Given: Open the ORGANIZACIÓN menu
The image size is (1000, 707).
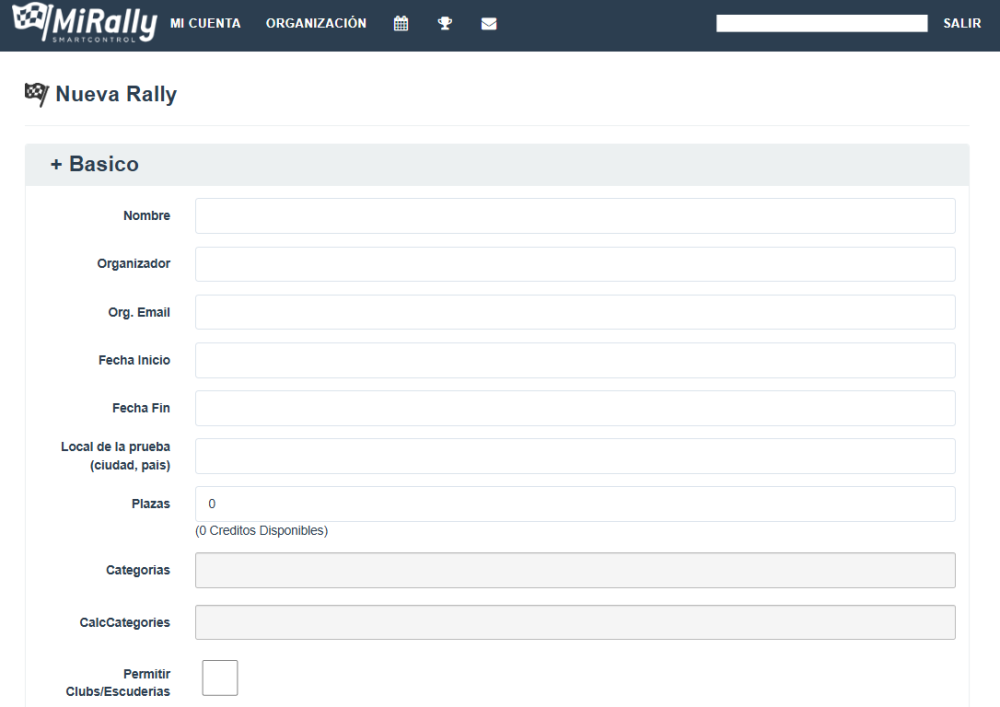Looking at the screenshot, I should coord(316,24).
